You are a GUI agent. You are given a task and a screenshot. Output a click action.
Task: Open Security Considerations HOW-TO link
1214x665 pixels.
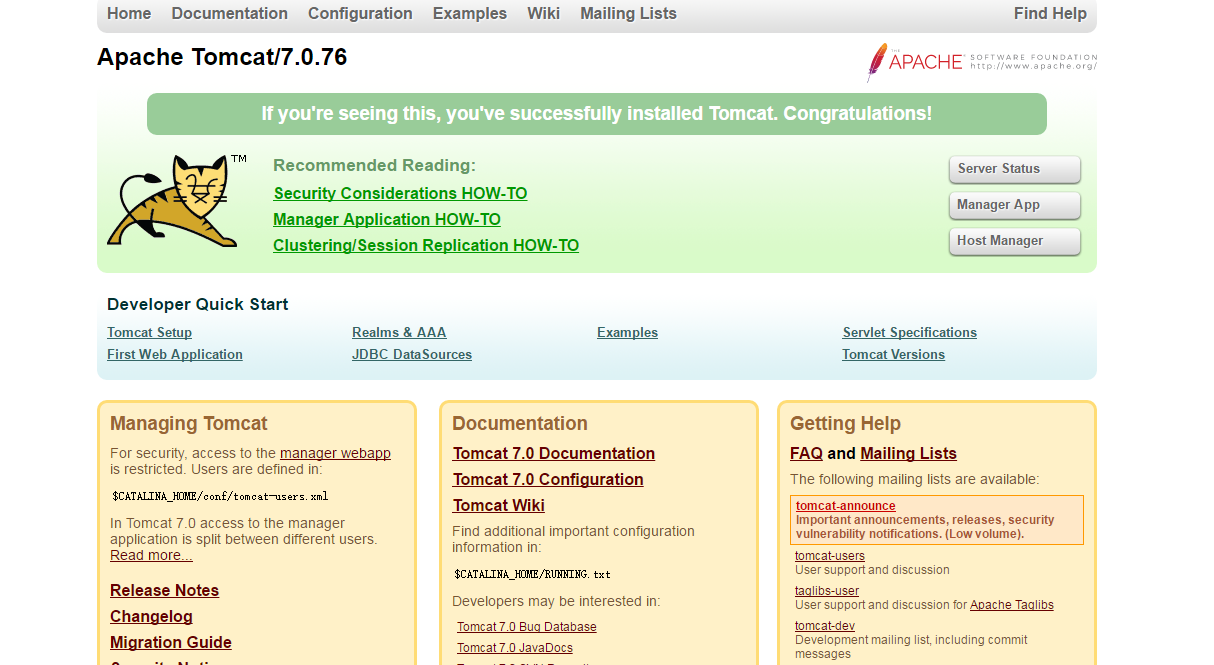(400, 194)
